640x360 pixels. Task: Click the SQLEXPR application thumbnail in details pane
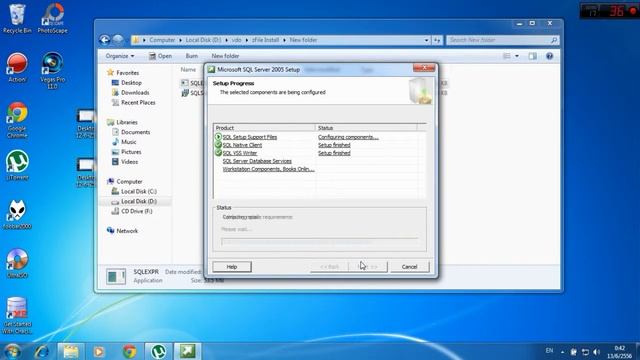click(116, 276)
